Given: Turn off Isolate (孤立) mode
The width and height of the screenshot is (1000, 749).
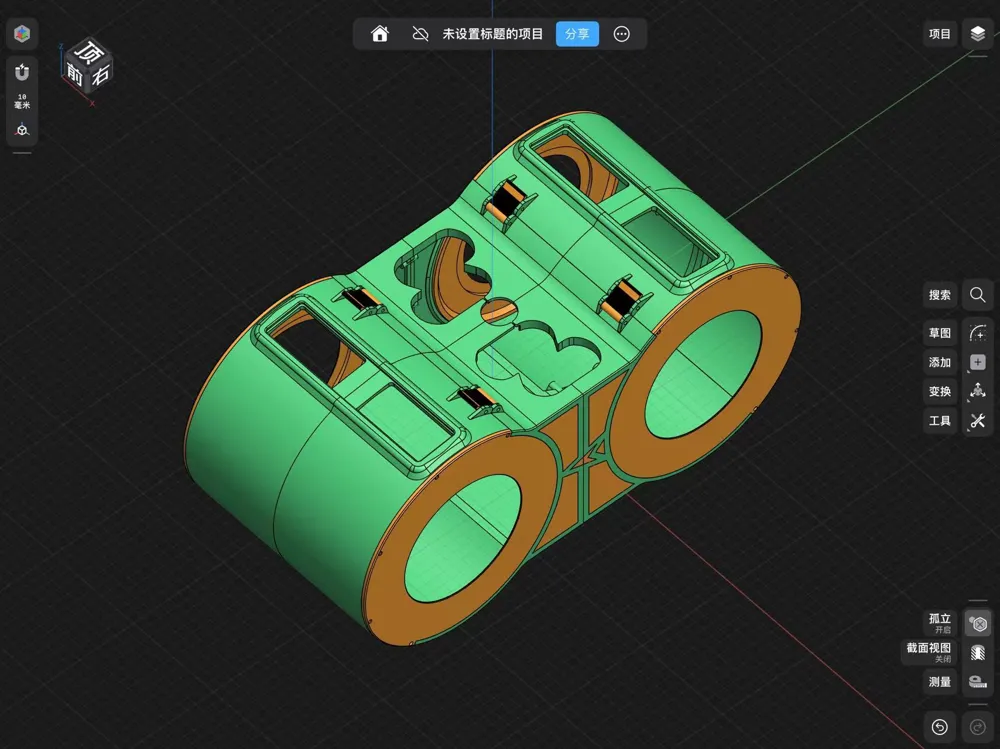Looking at the screenshot, I should click(x=939, y=622).
